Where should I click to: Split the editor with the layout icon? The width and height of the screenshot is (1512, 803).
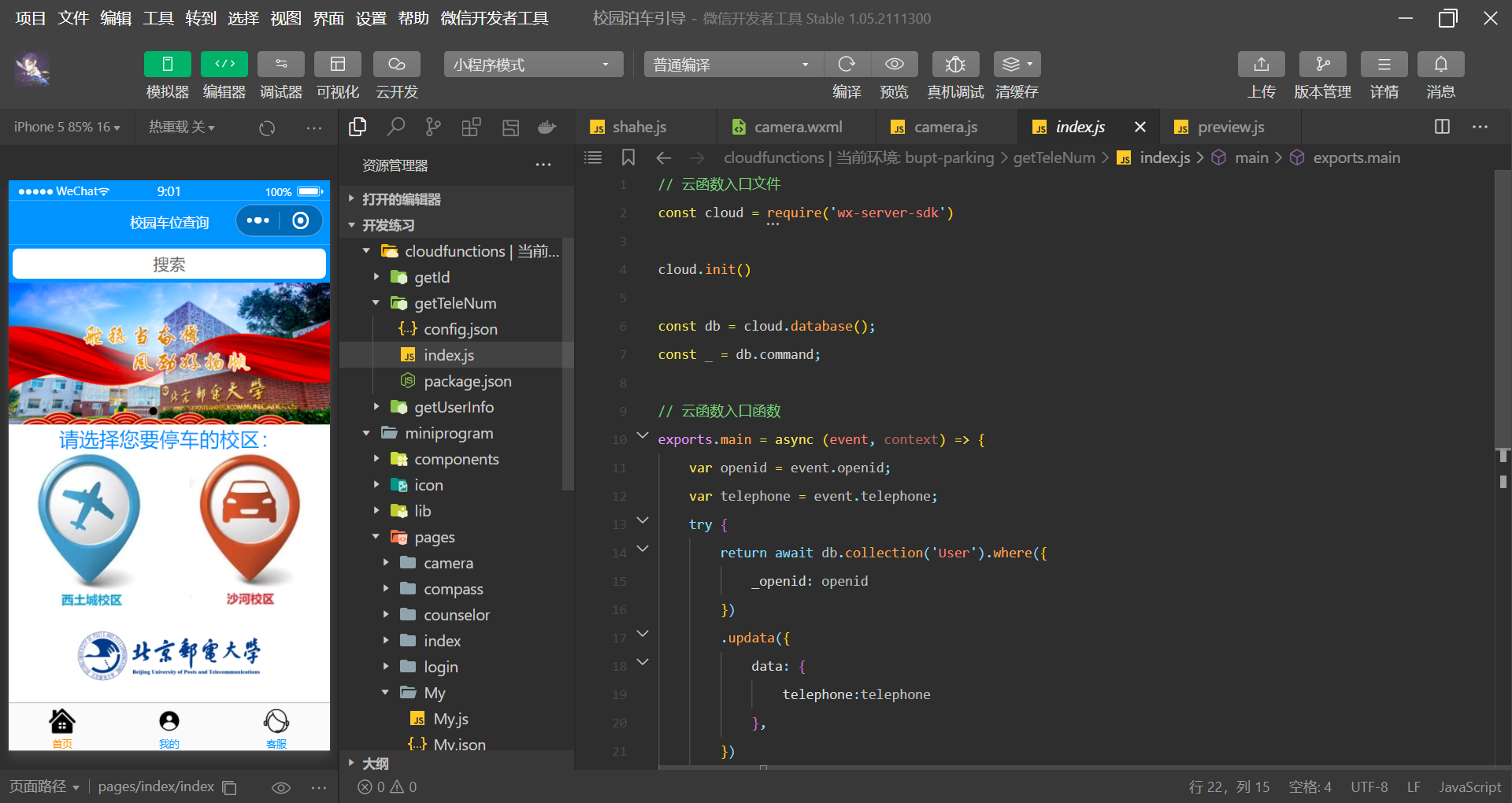pos(1442,127)
